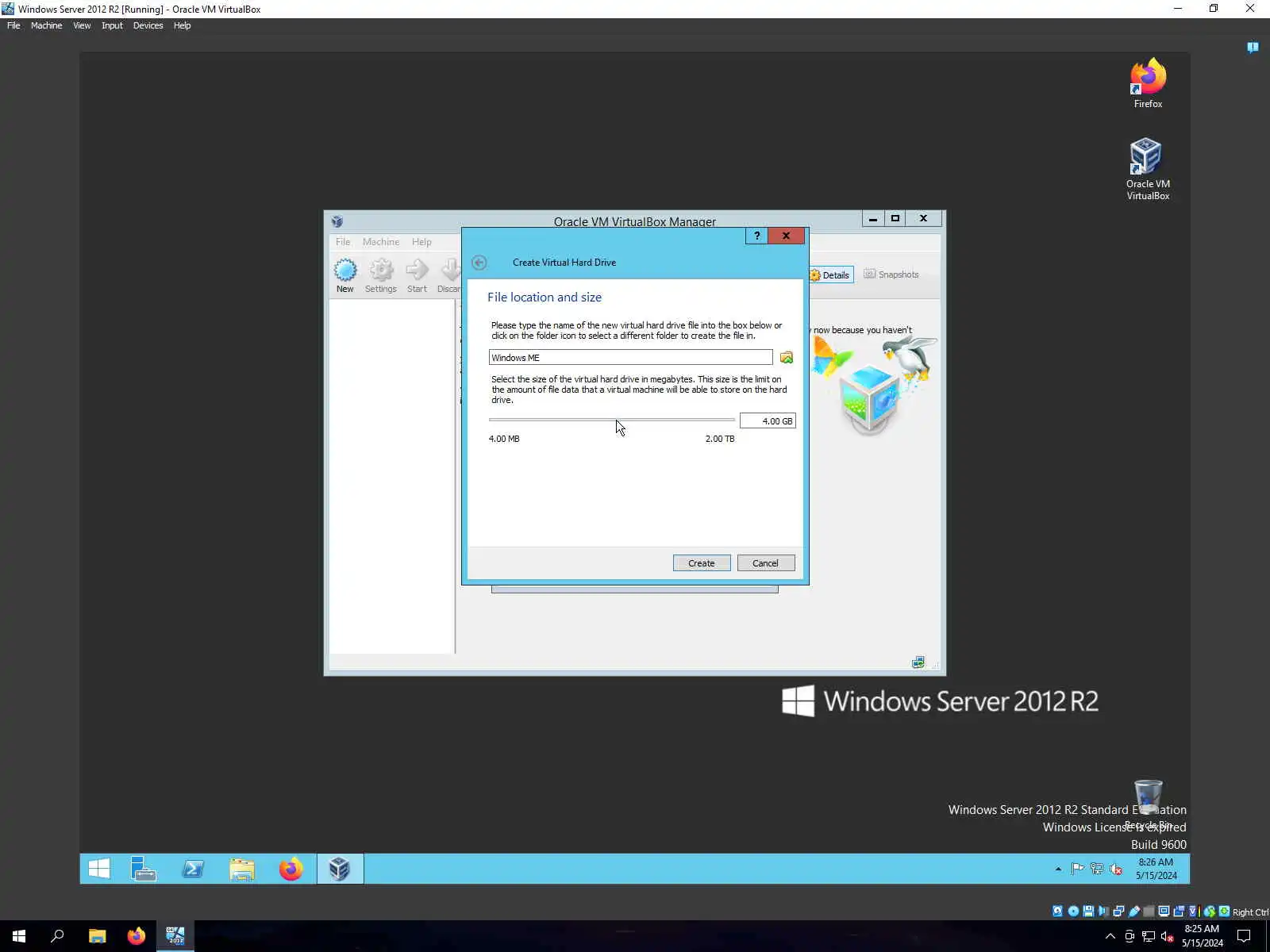Screen dimensions: 1270x952
Task: Click the help question mark button in the dialog
Action: point(756,236)
